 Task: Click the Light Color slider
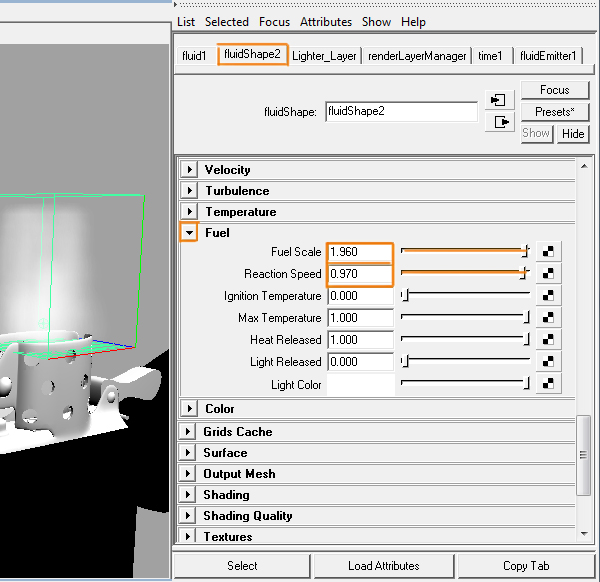click(465, 383)
